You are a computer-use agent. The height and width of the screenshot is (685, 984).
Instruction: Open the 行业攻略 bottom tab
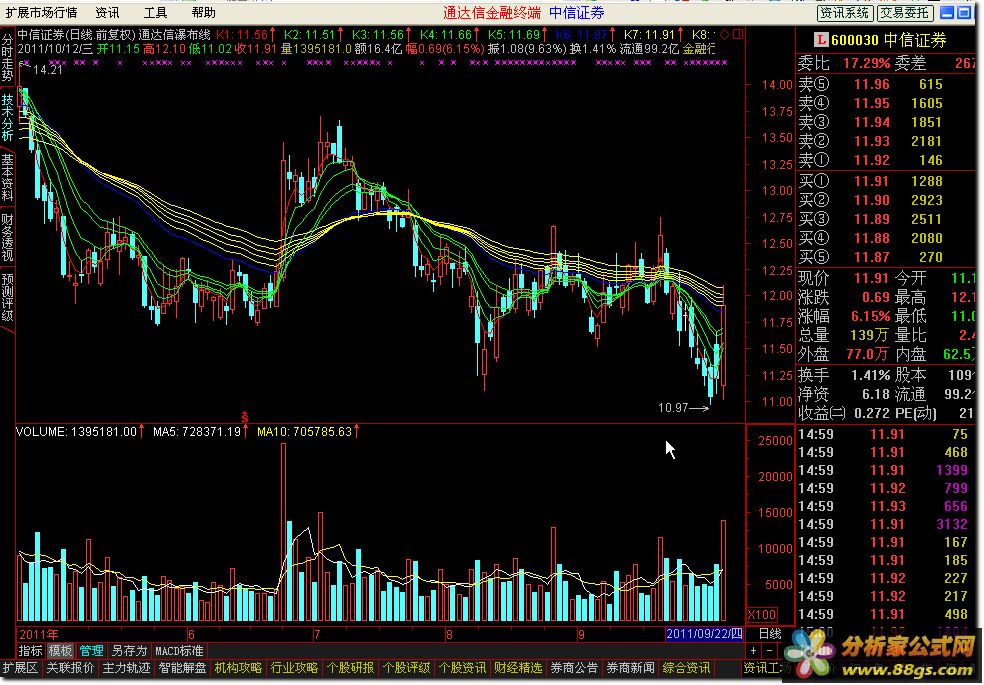pos(294,669)
